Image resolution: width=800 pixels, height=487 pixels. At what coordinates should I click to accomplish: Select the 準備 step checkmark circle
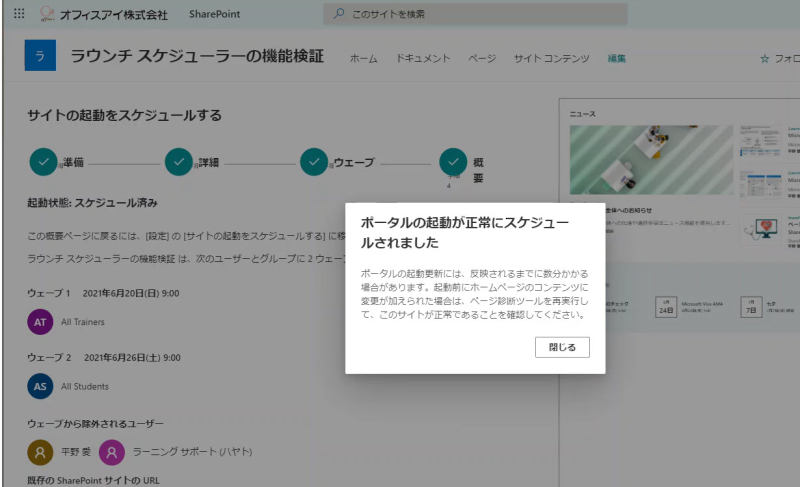click(43, 162)
